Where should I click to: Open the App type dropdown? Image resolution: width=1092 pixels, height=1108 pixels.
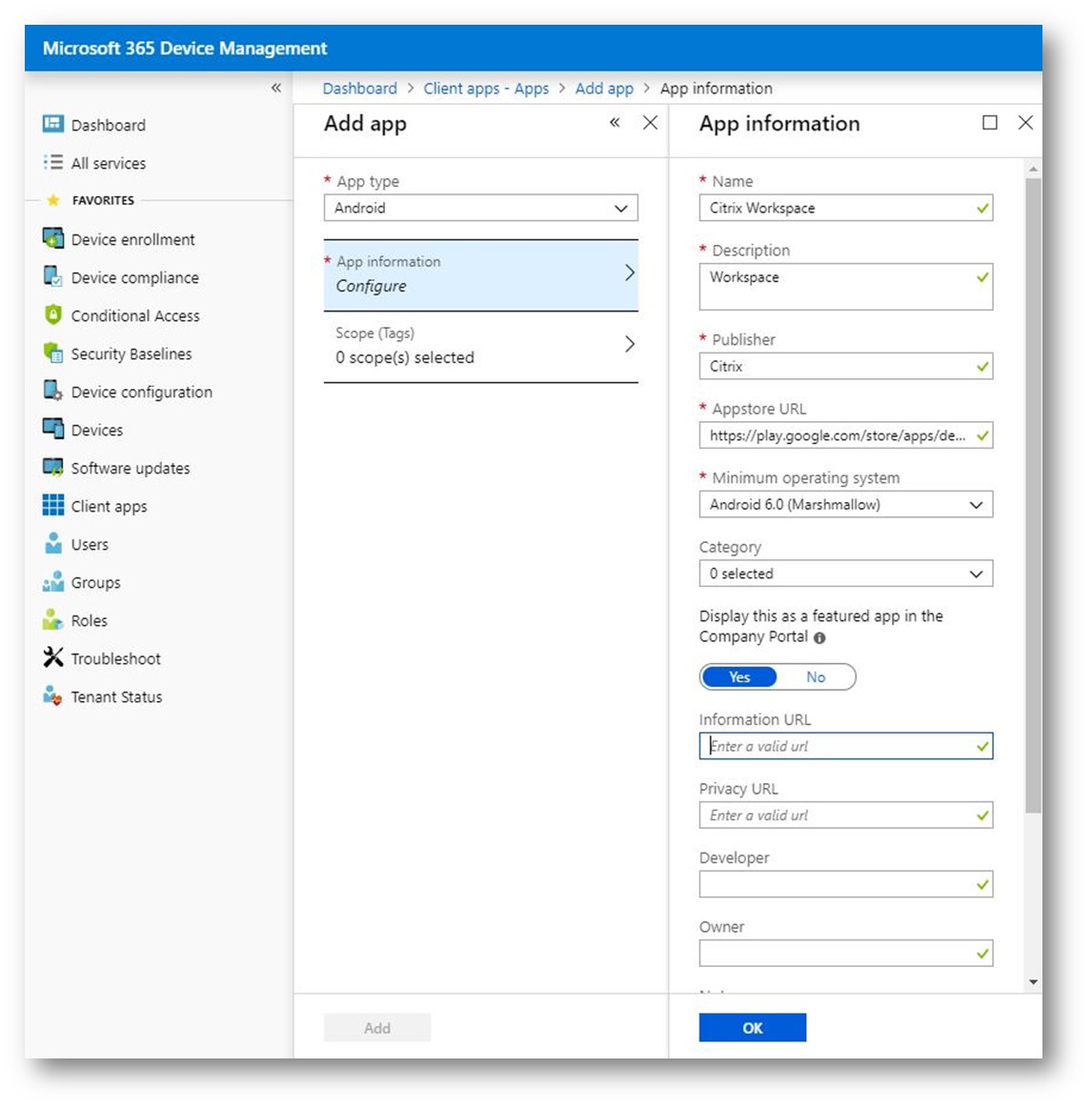[480, 208]
